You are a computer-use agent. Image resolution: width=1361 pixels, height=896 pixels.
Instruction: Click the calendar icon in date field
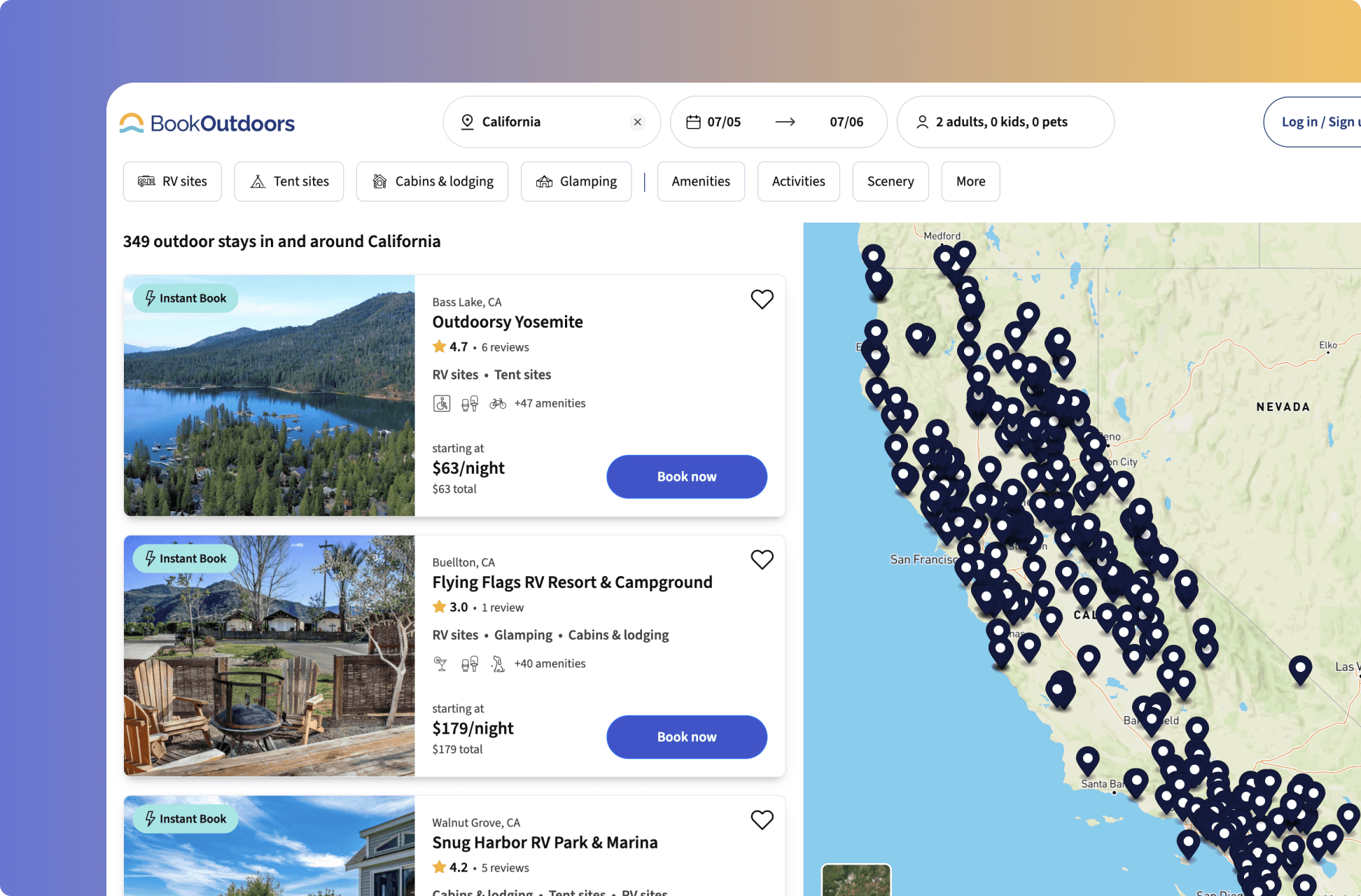tap(693, 122)
